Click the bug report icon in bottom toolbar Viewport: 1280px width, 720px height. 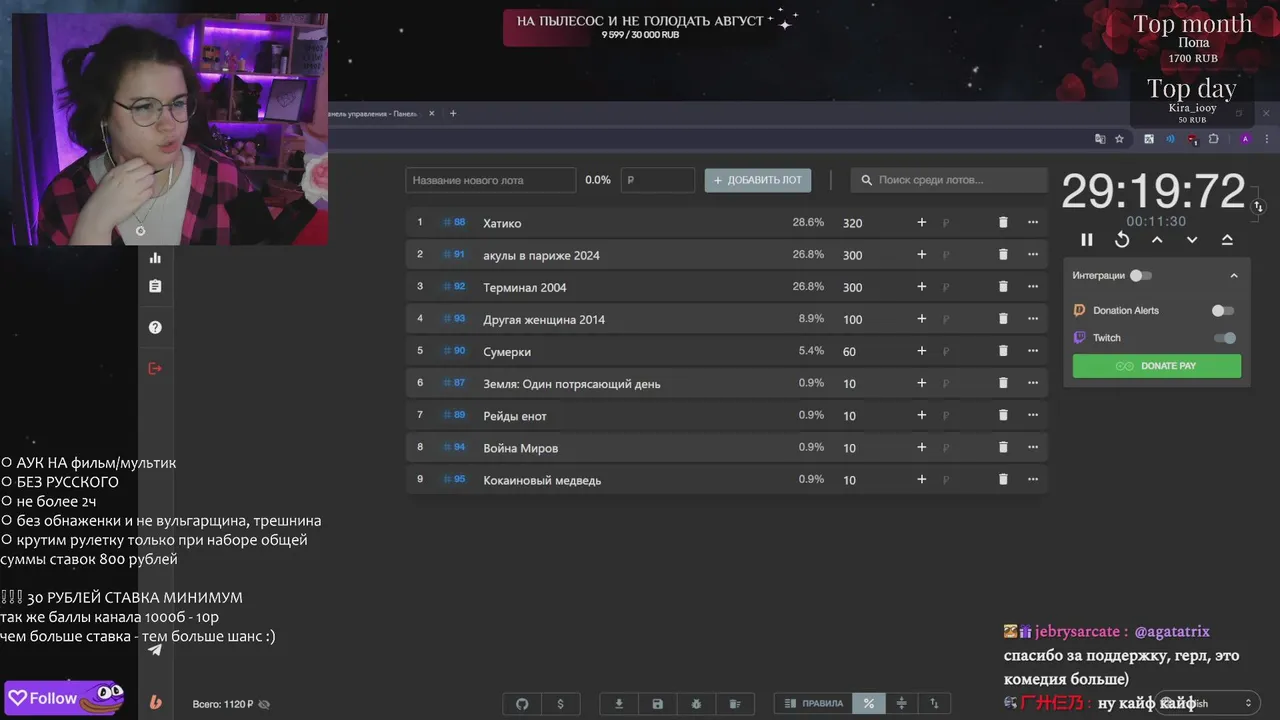pos(696,704)
